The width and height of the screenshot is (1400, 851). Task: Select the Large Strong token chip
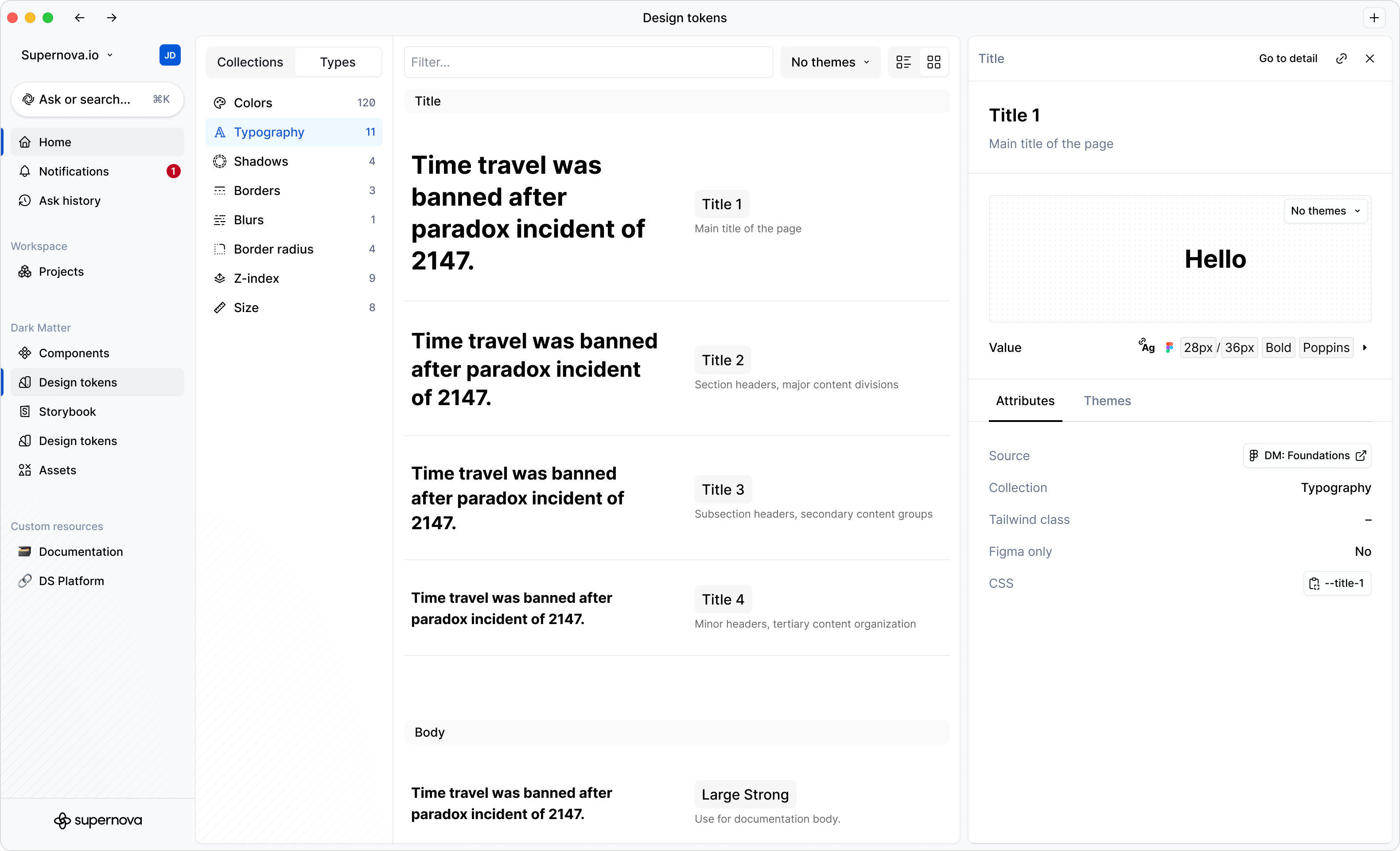tap(745, 794)
